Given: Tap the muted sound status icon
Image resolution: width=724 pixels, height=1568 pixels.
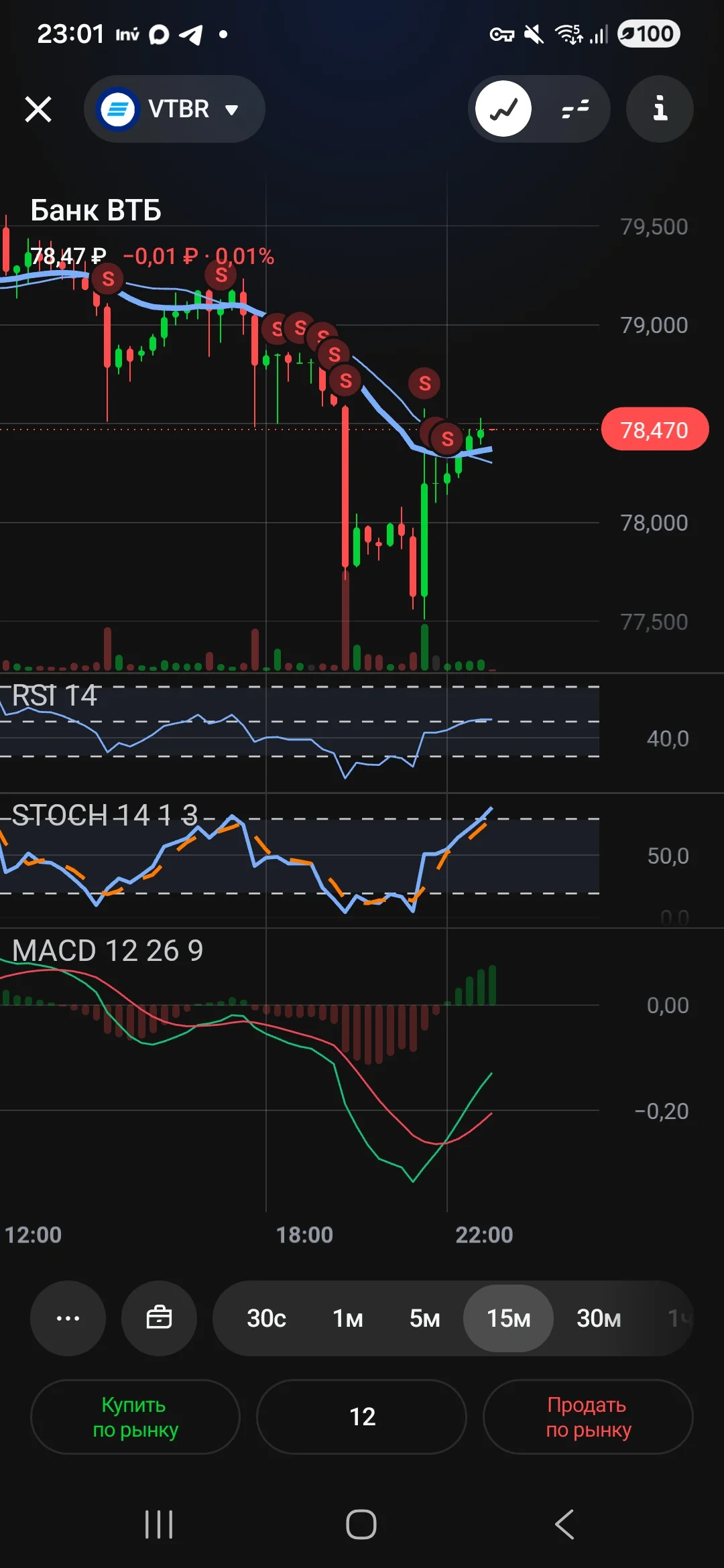Looking at the screenshot, I should pos(534,34).
